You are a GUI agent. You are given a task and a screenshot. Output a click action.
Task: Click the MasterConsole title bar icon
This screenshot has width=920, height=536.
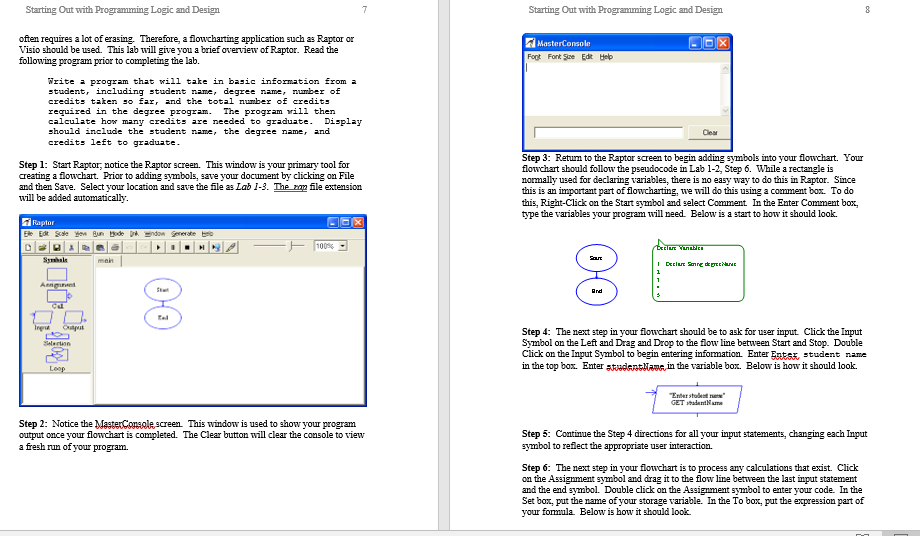[530, 43]
